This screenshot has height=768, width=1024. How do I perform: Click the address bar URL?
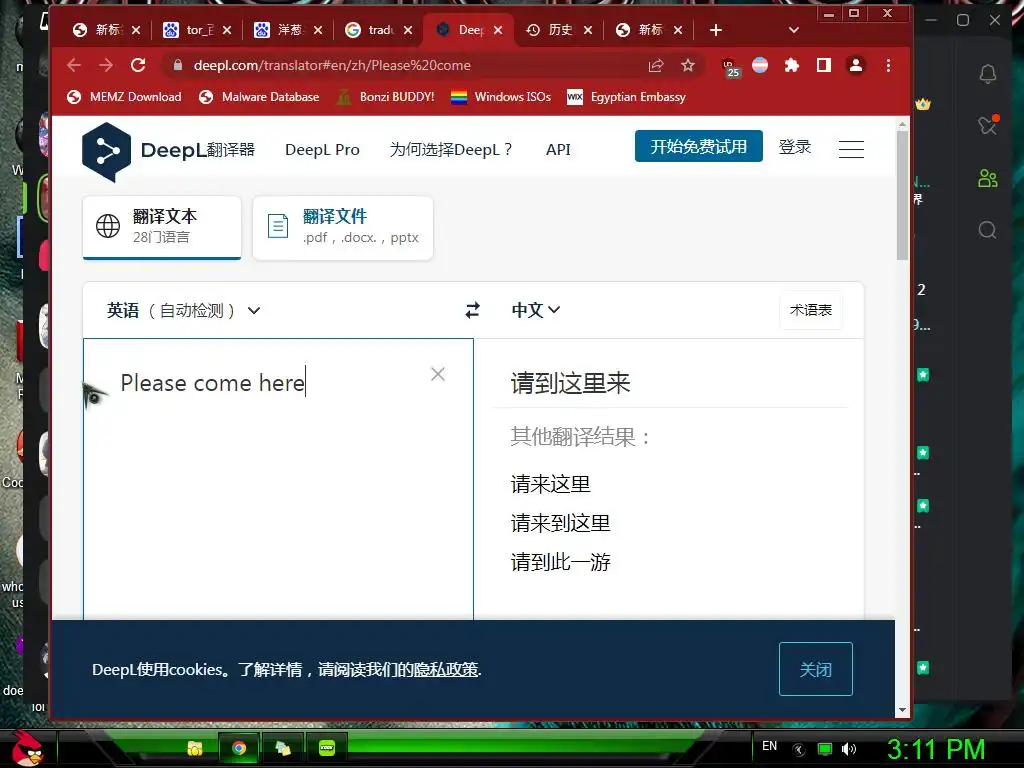tap(332, 65)
